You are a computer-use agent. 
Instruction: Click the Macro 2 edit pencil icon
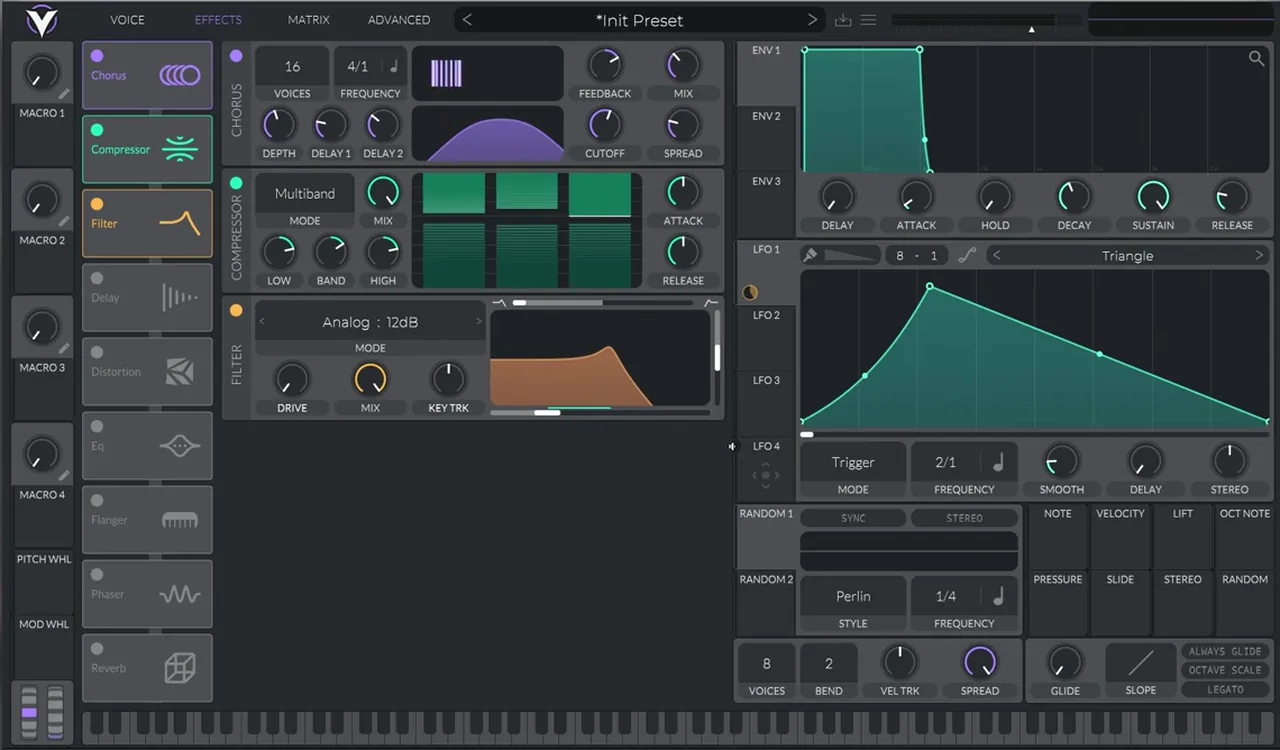click(x=64, y=221)
